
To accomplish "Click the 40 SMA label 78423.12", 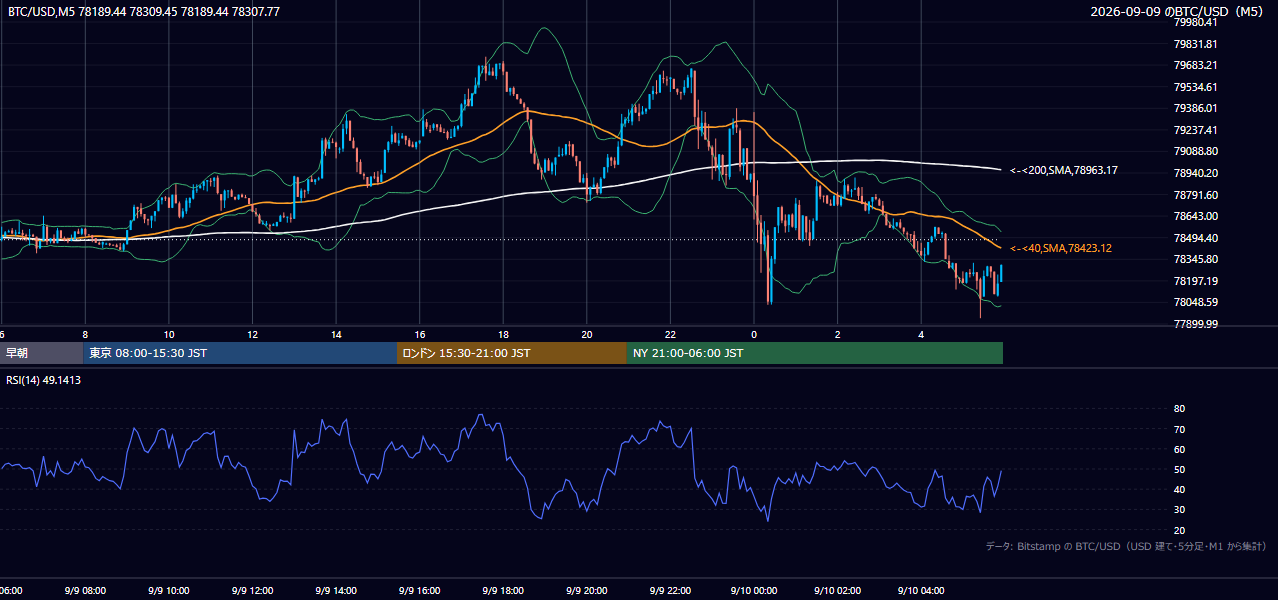I will 1061,248.
